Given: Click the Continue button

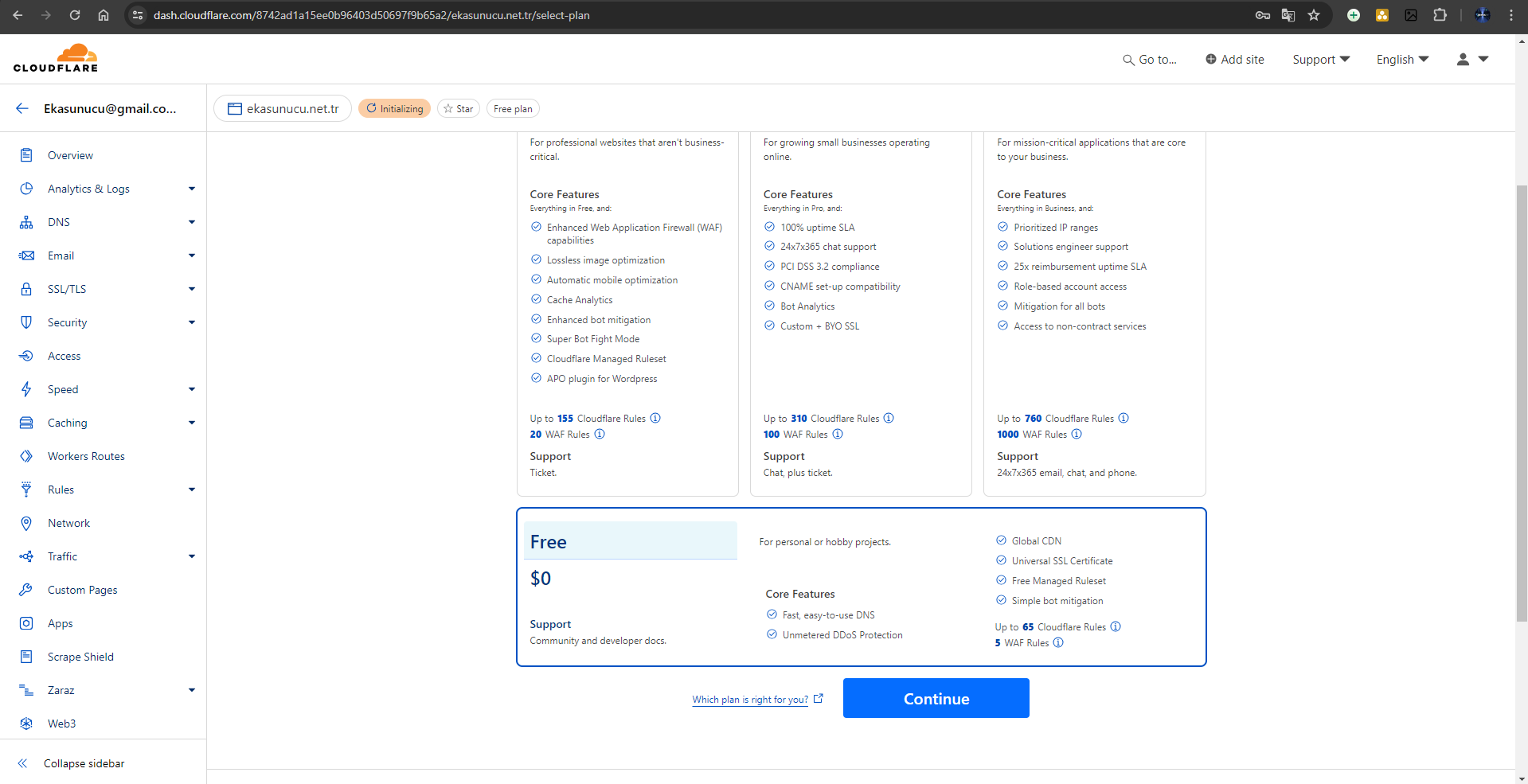Looking at the screenshot, I should pyautogui.click(x=936, y=698).
